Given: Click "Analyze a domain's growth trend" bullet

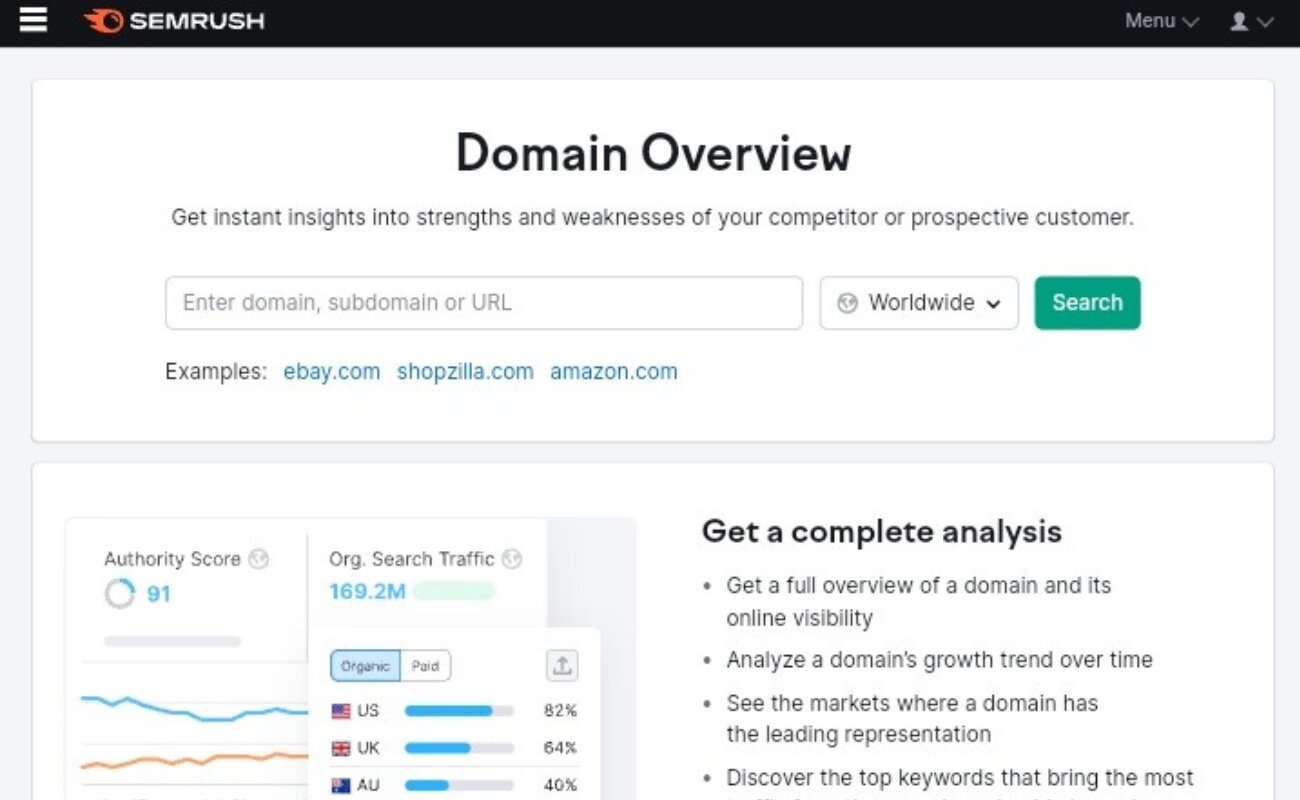Looking at the screenshot, I should point(939,660).
